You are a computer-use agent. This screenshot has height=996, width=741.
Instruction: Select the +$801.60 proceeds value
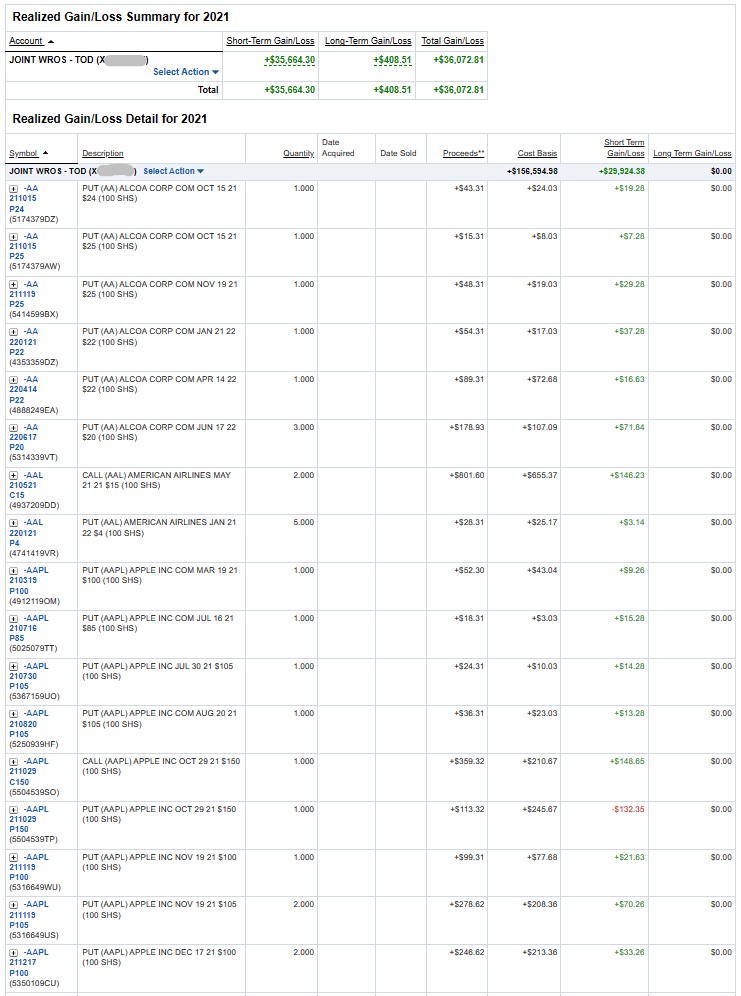[467, 475]
